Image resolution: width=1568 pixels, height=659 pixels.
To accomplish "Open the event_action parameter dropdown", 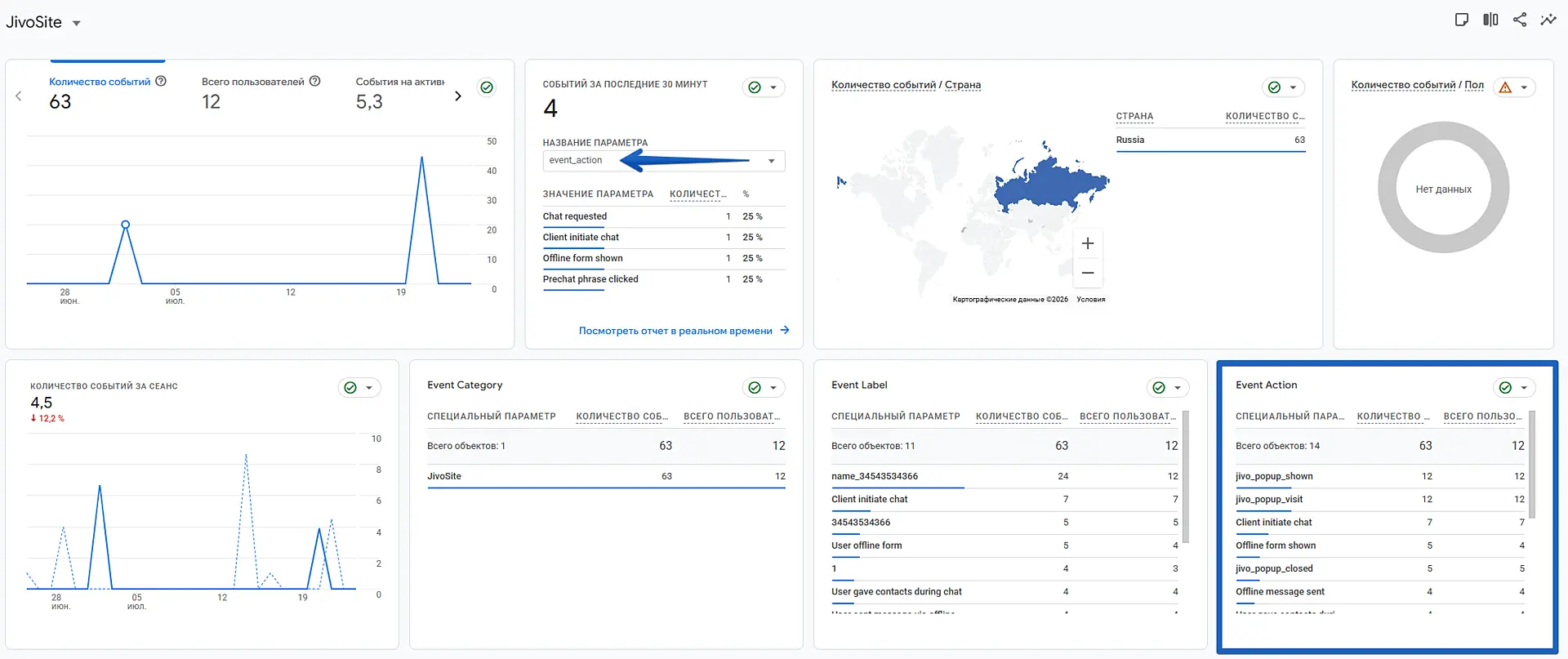I will tap(663, 161).
